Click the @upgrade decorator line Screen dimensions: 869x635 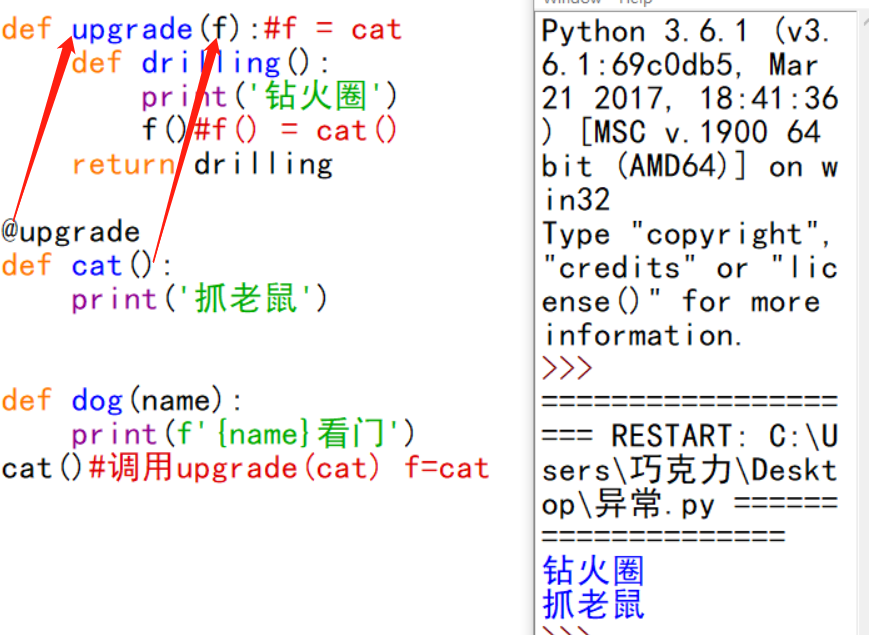[x=70, y=231]
